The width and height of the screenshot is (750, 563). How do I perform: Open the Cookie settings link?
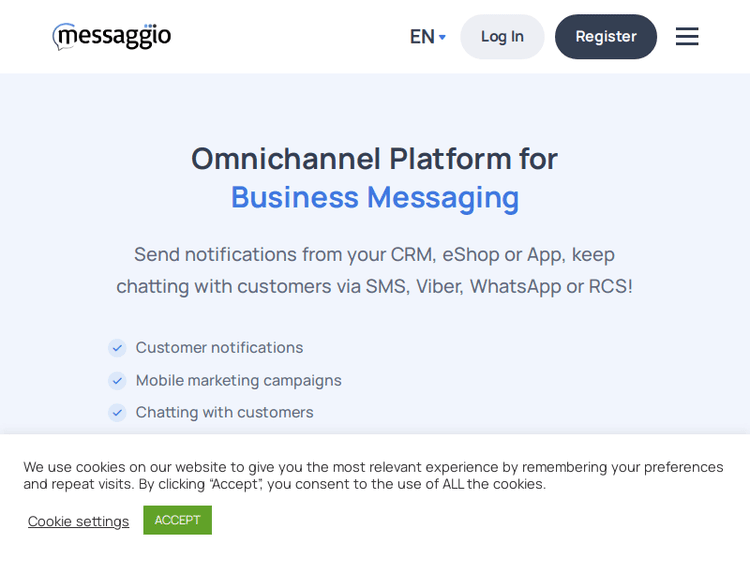[x=78, y=521]
